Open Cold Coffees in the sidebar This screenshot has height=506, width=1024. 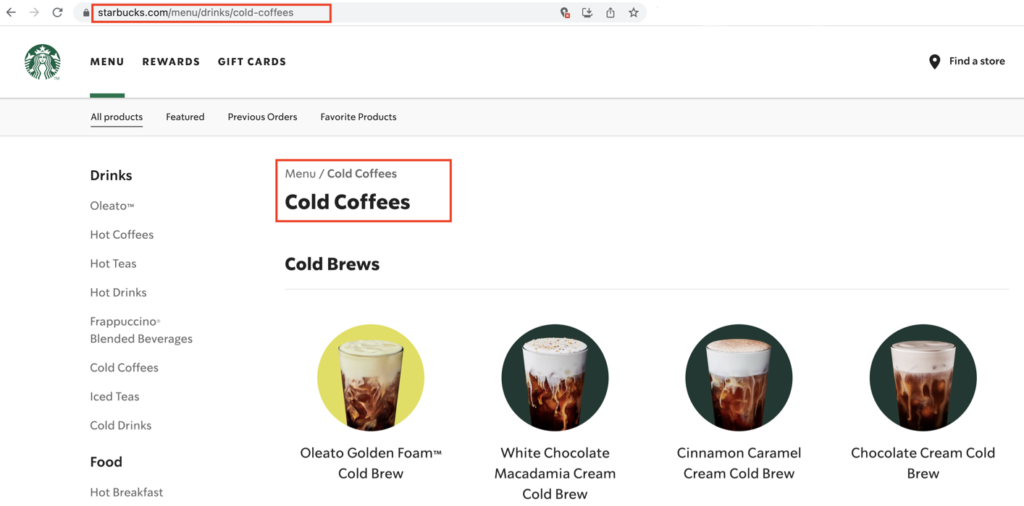[124, 368]
